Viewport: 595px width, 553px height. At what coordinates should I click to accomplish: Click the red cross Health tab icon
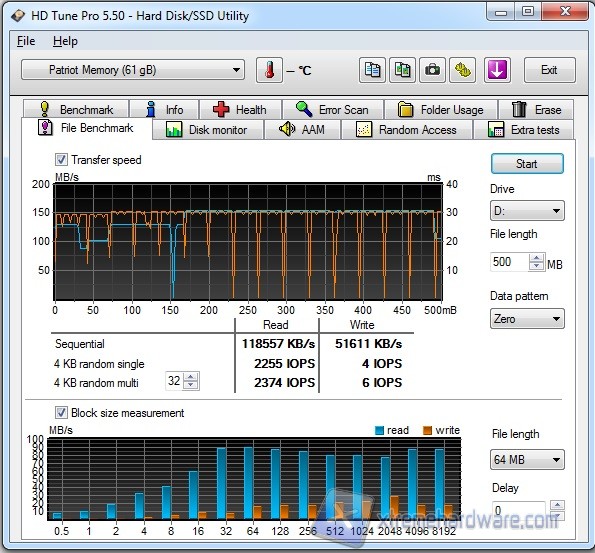[x=221, y=109]
